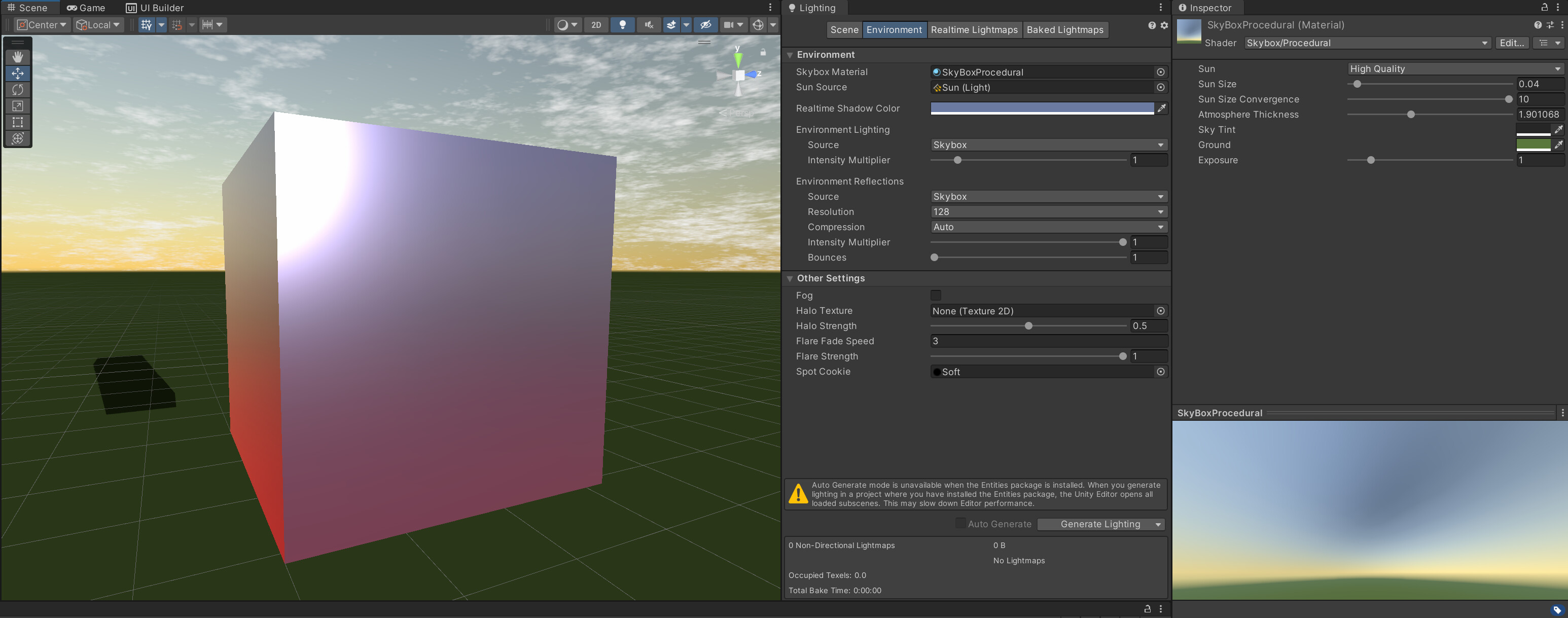Screen dimensions: 1568x618
Task: Click the shader Edit button
Action: (1511, 43)
